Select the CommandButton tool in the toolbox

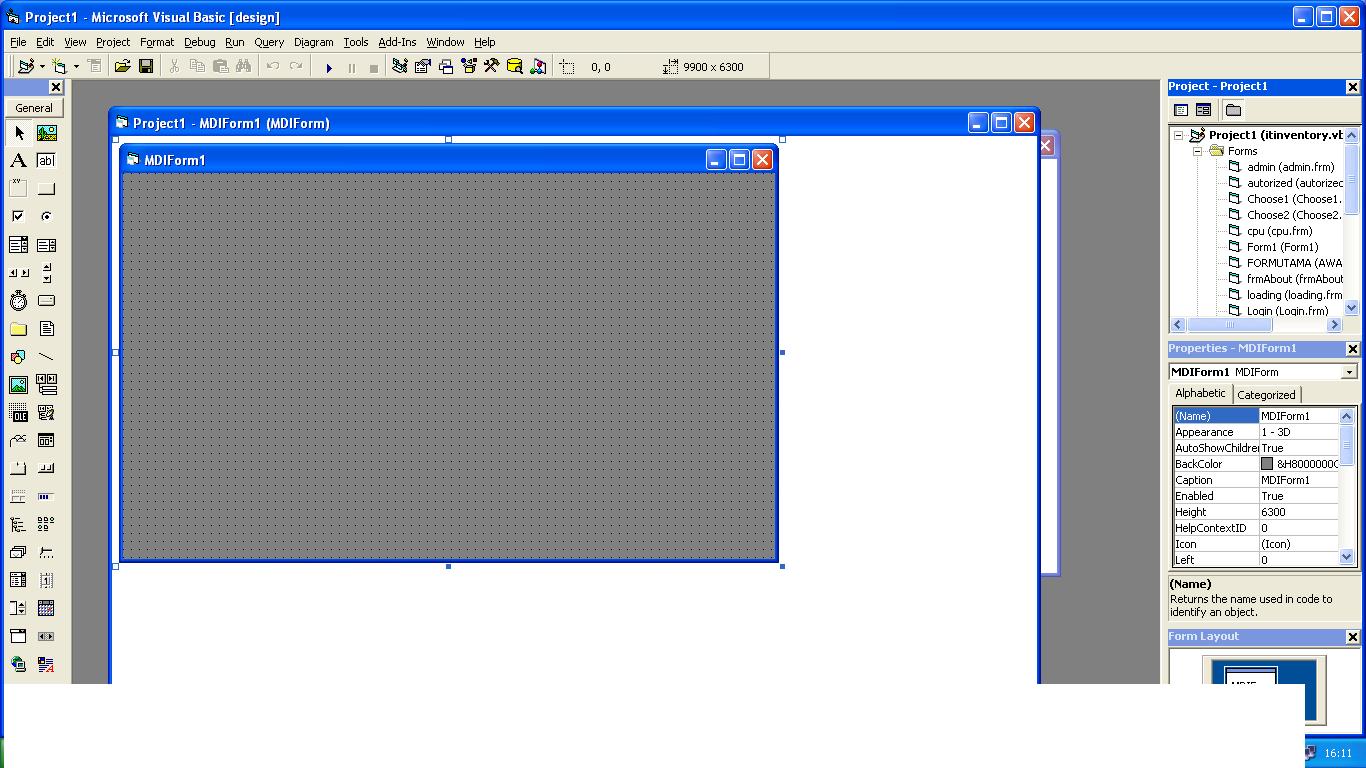pos(46,188)
